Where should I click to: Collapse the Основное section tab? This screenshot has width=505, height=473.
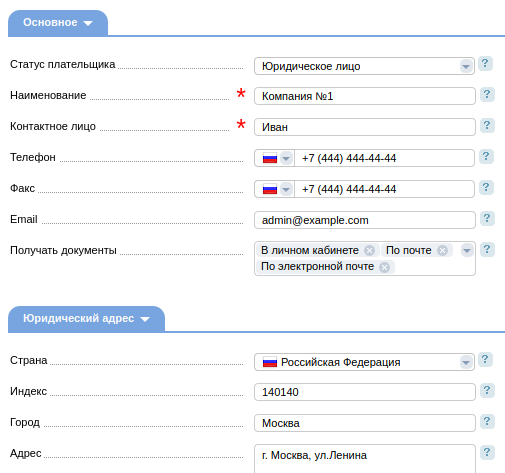58,23
